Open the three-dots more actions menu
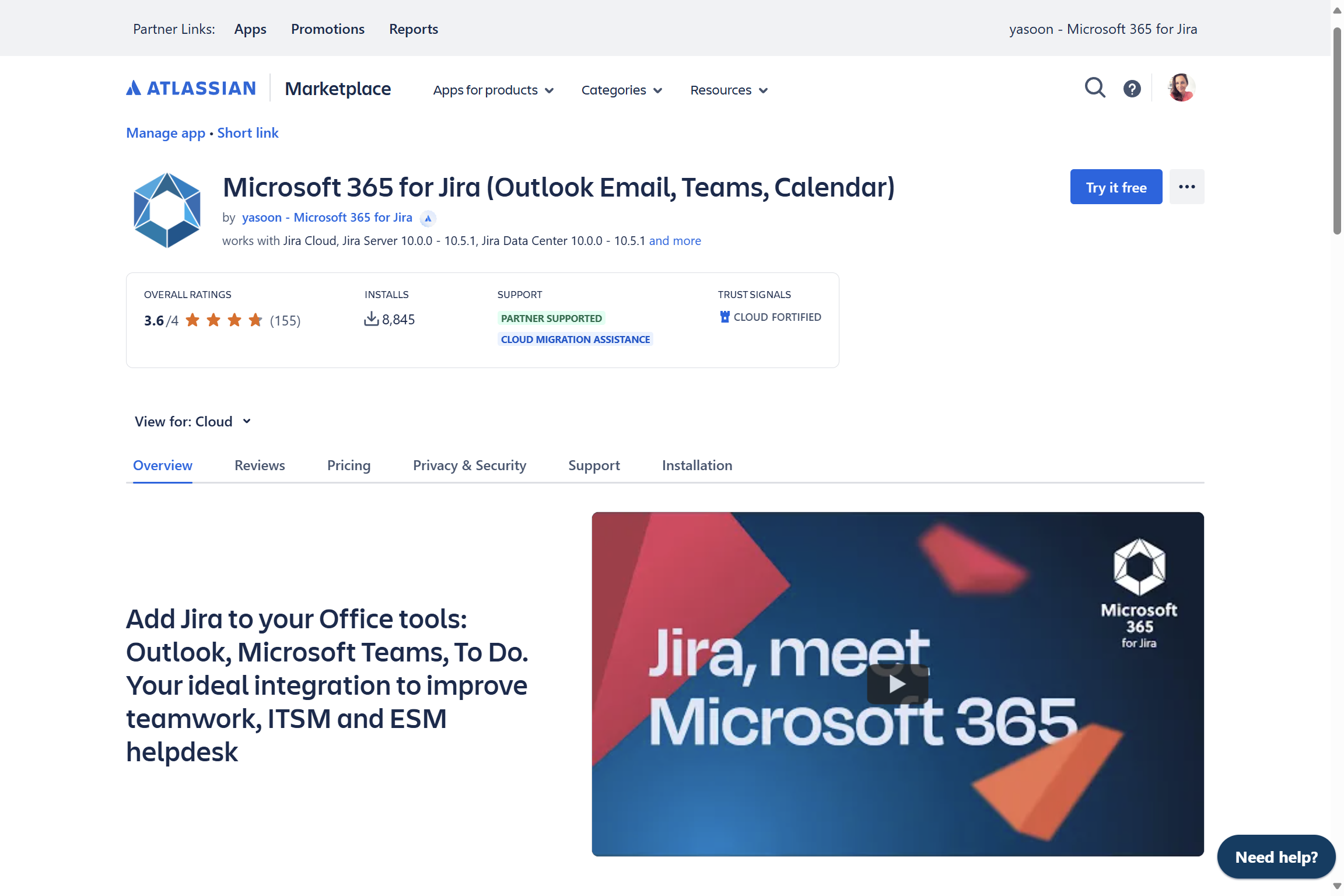The height and width of the screenshot is (896, 1344). [x=1186, y=187]
